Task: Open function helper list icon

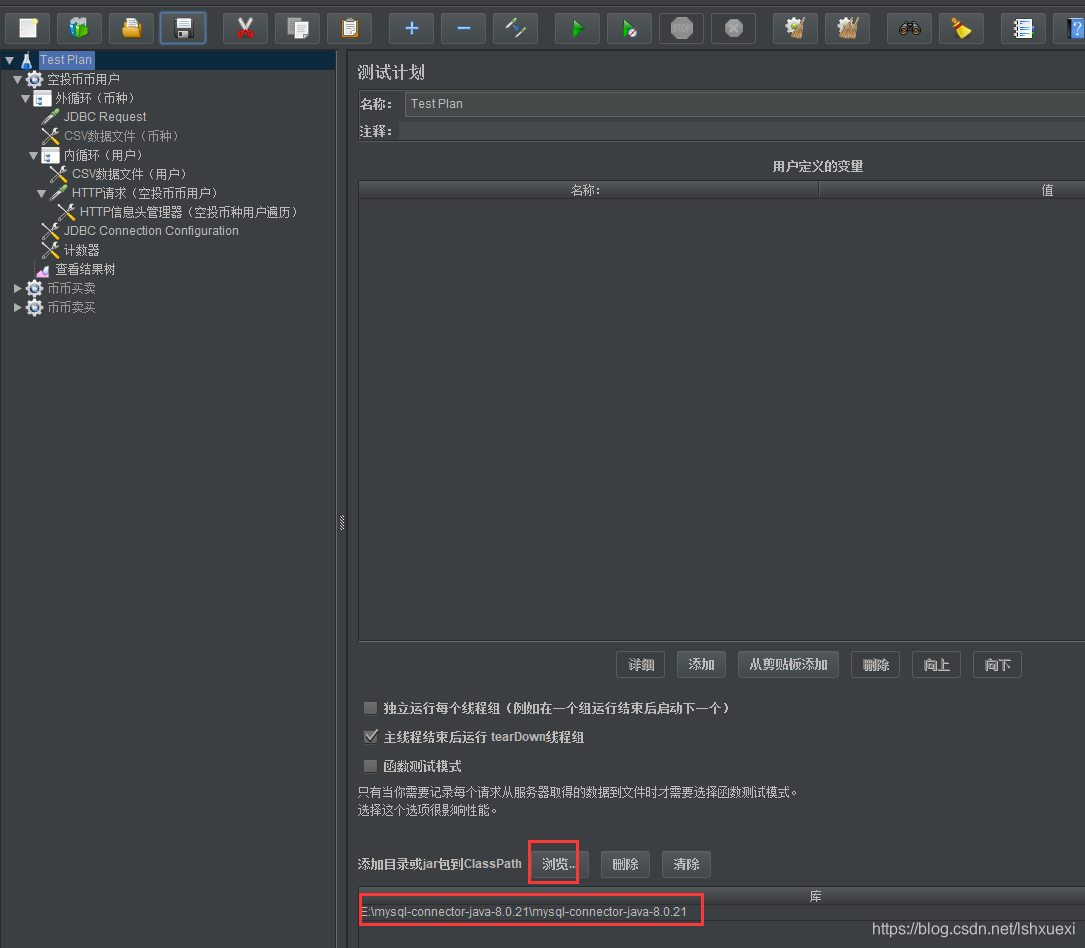Action: [1023, 28]
